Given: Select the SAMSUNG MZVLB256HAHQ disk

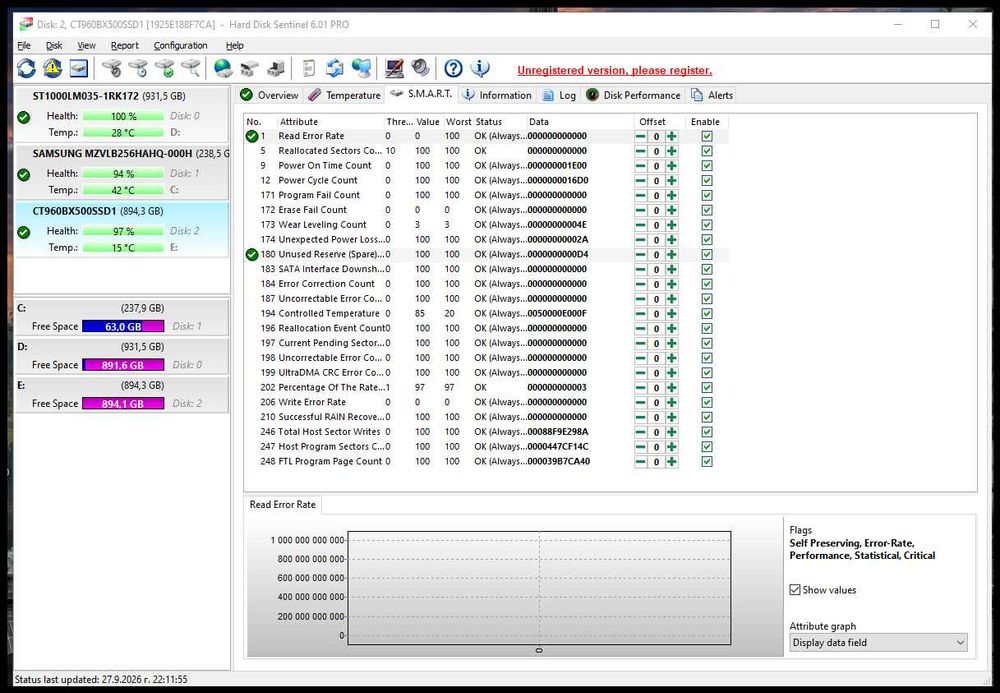Looking at the screenshot, I should [121, 172].
